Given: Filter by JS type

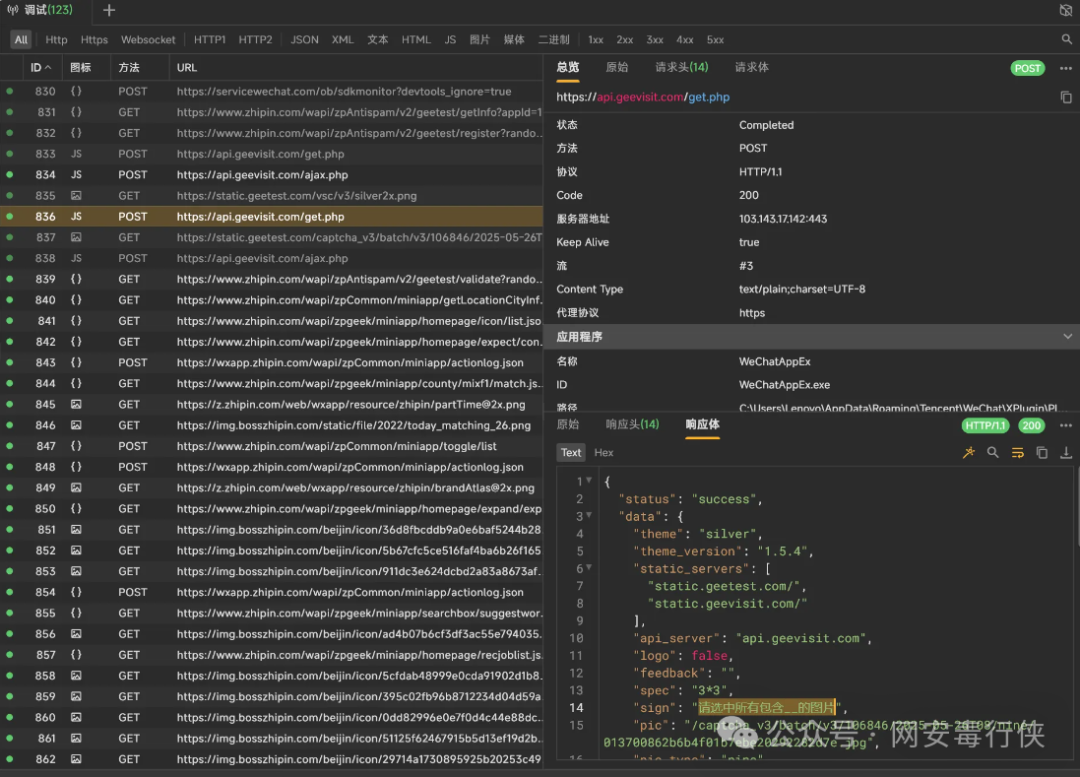Looking at the screenshot, I should pos(450,39).
